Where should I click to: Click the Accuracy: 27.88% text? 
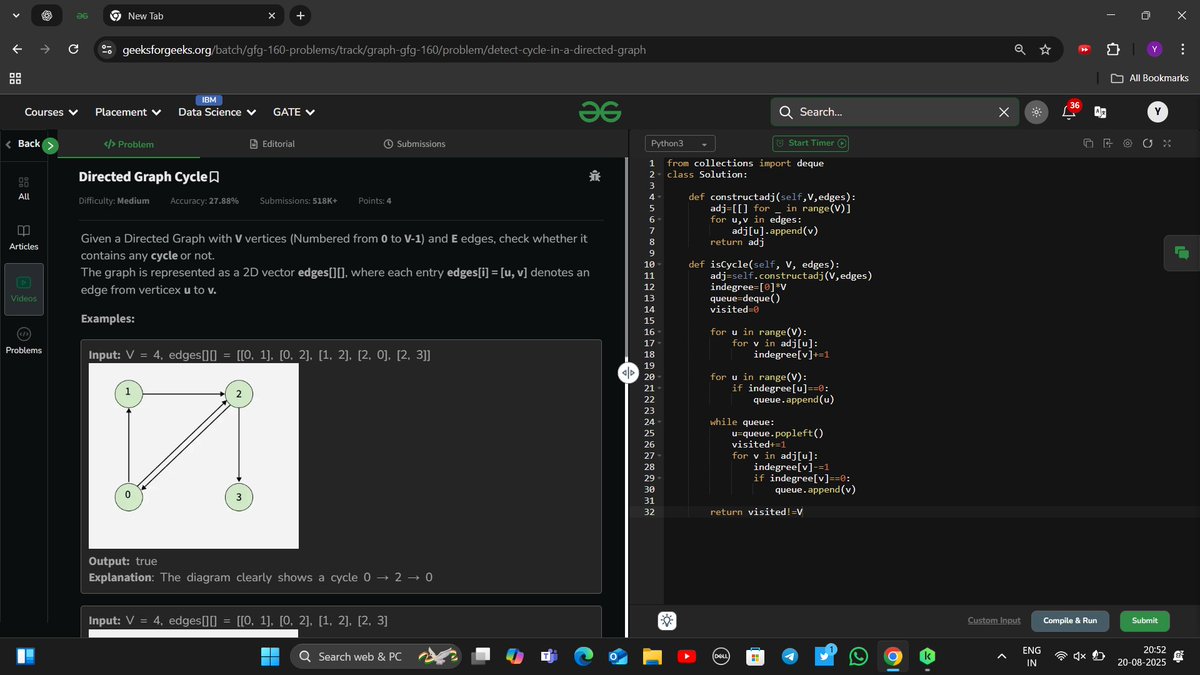click(204, 201)
